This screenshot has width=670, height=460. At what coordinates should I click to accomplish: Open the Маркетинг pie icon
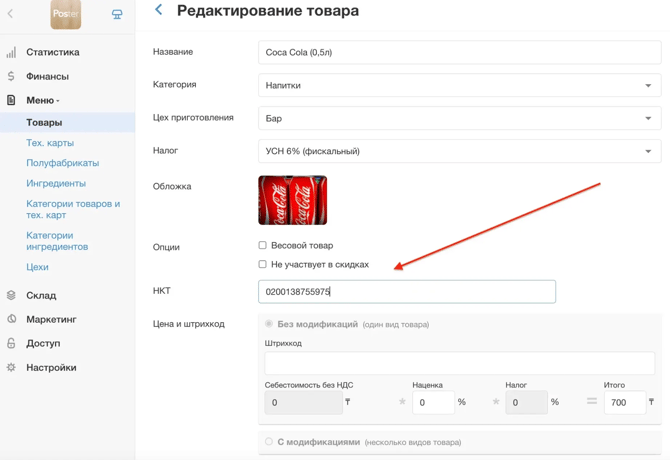pos(11,320)
